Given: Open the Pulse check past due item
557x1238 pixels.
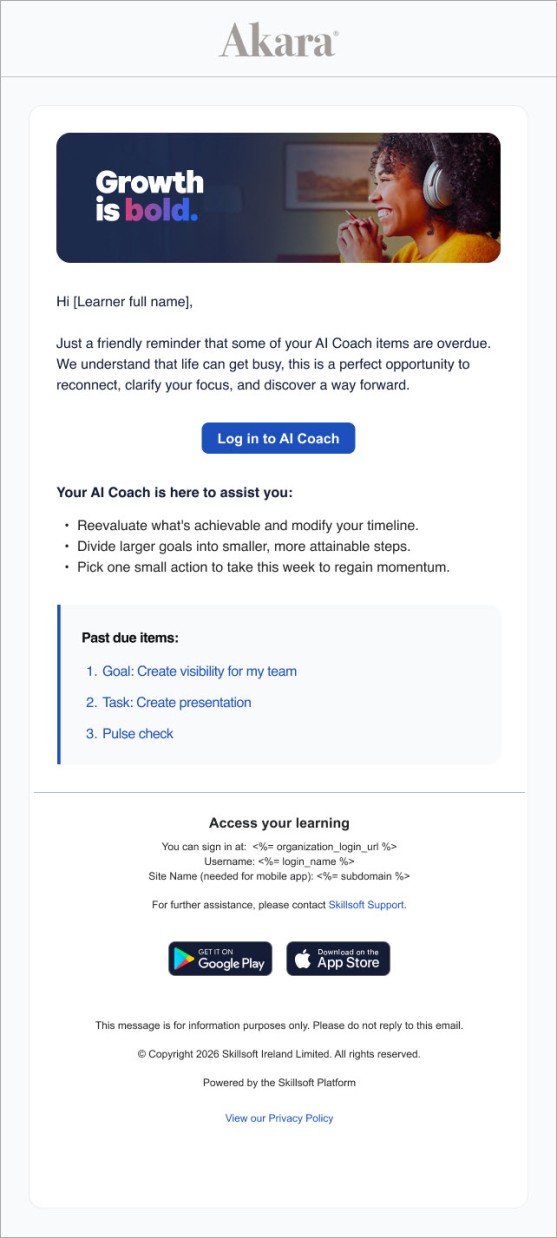Looking at the screenshot, I should (137, 733).
